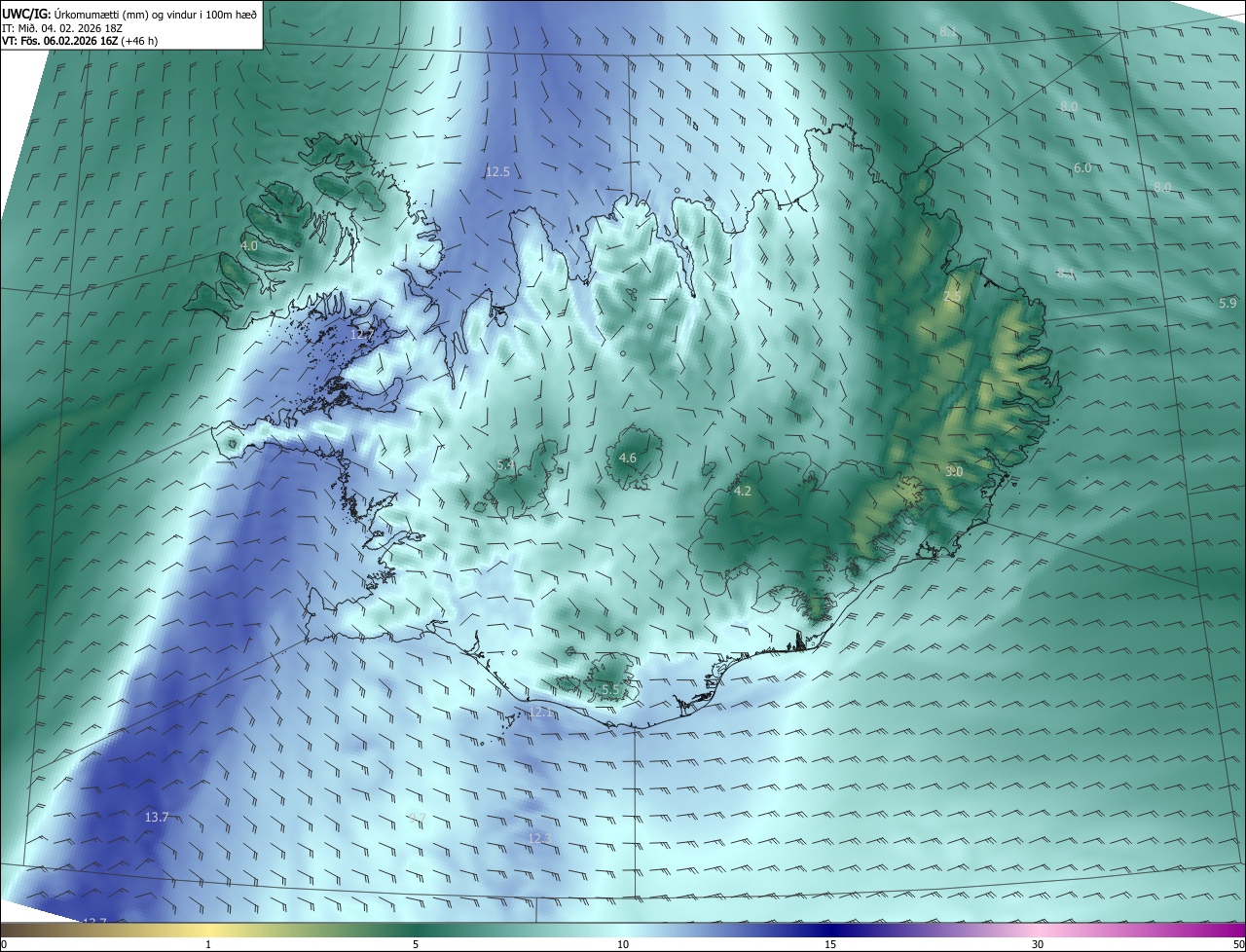
Task: Click the colorbar tick label 10
Action: (x=623, y=944)
